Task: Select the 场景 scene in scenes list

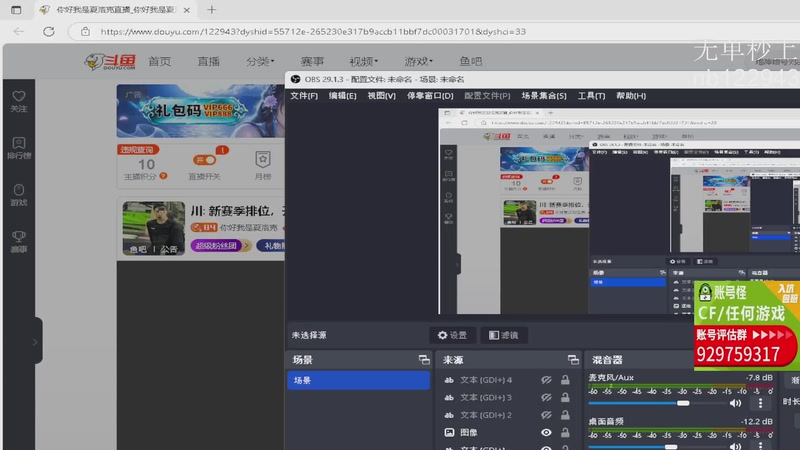Action: click(358, 381)
